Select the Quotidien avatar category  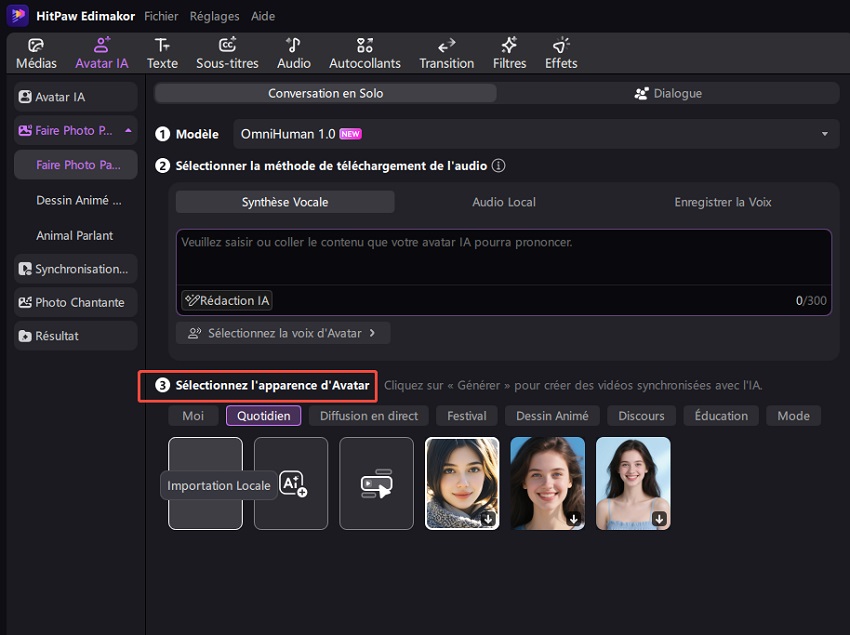pyautogui.click(x=263, y=415)
